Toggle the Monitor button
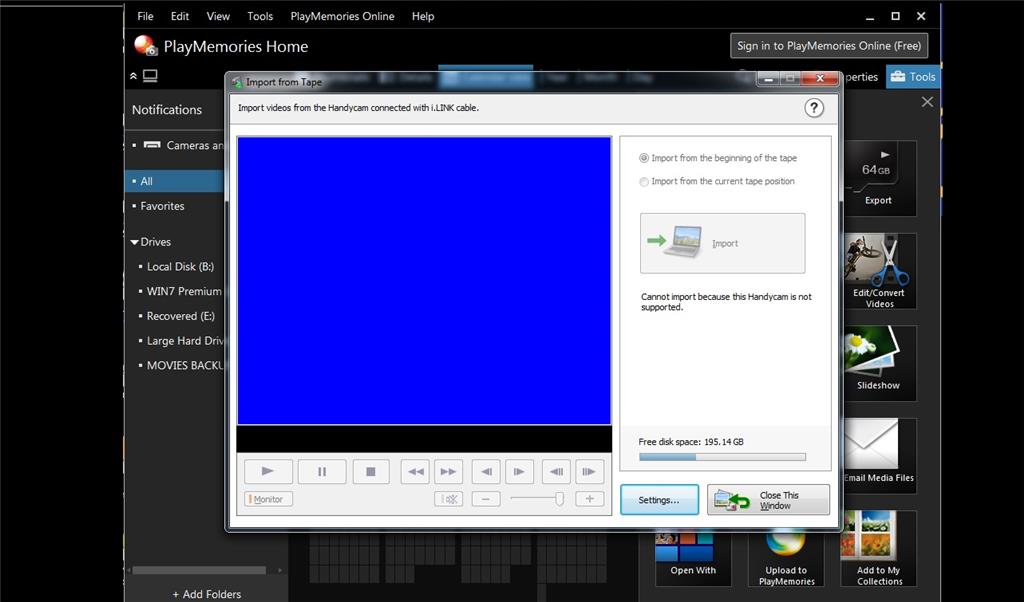1024x602 pixels. click(x=268, y=499)
